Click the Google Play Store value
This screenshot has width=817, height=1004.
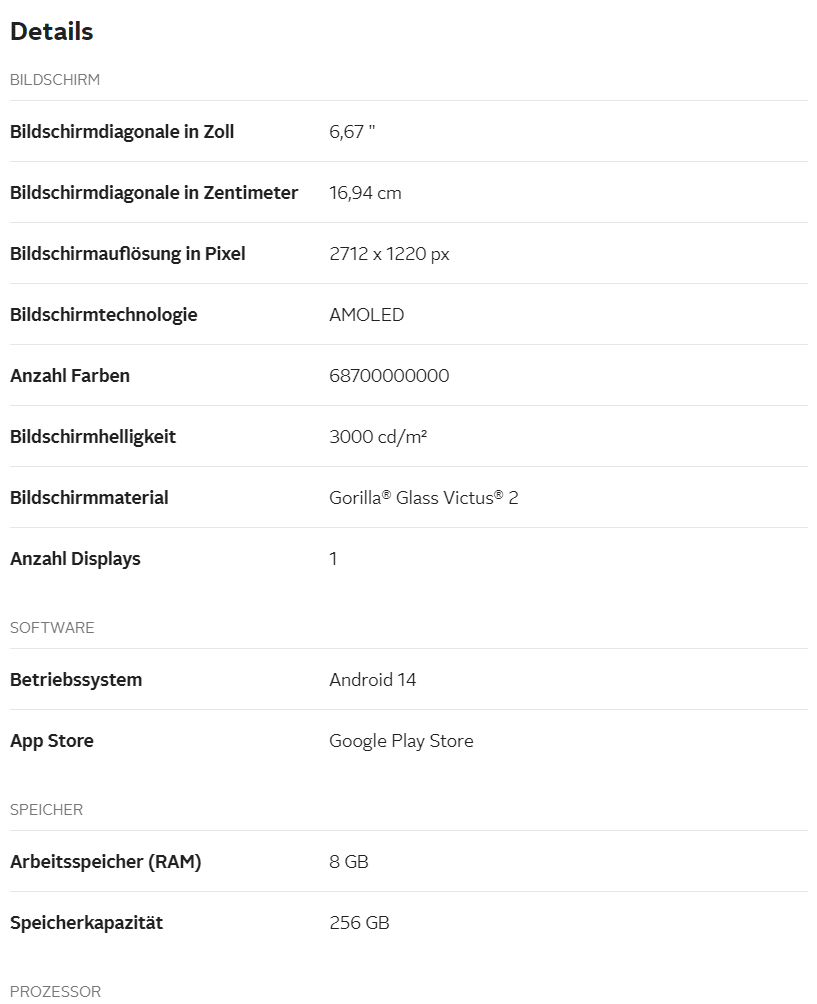(x=401, y=741)
